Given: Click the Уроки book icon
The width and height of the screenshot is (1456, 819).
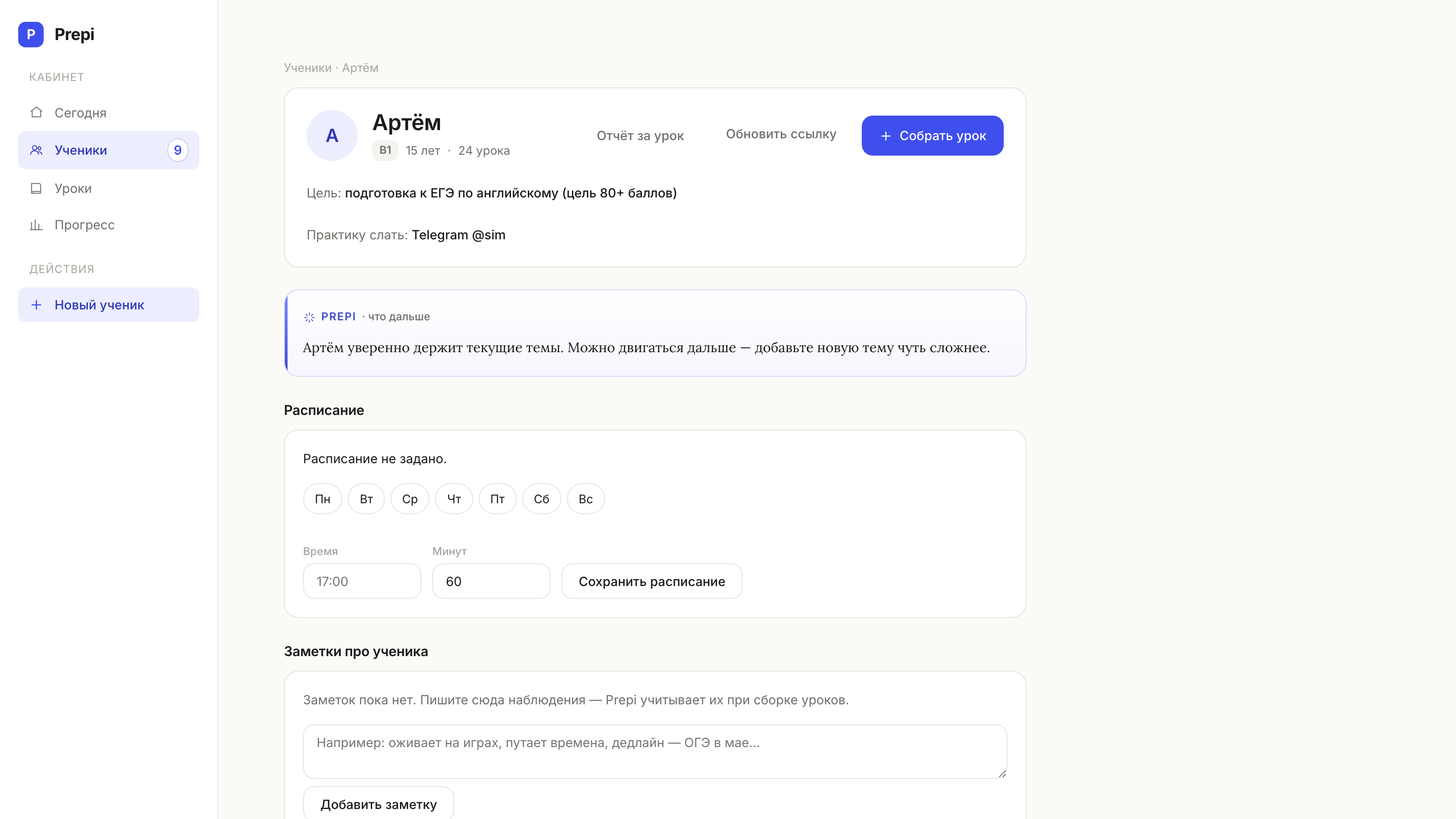Looking at the screenshot, I should point(36,188).
